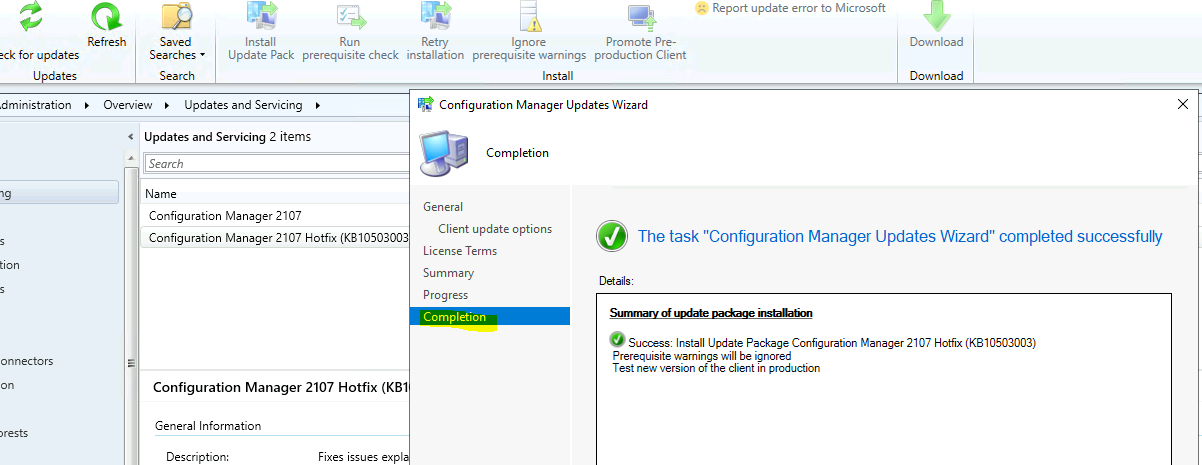Expand the breadcrumb arrow after Overview
Viewport: 1202px width, 465px height.
pyautogui.click(x=168, y=105)
